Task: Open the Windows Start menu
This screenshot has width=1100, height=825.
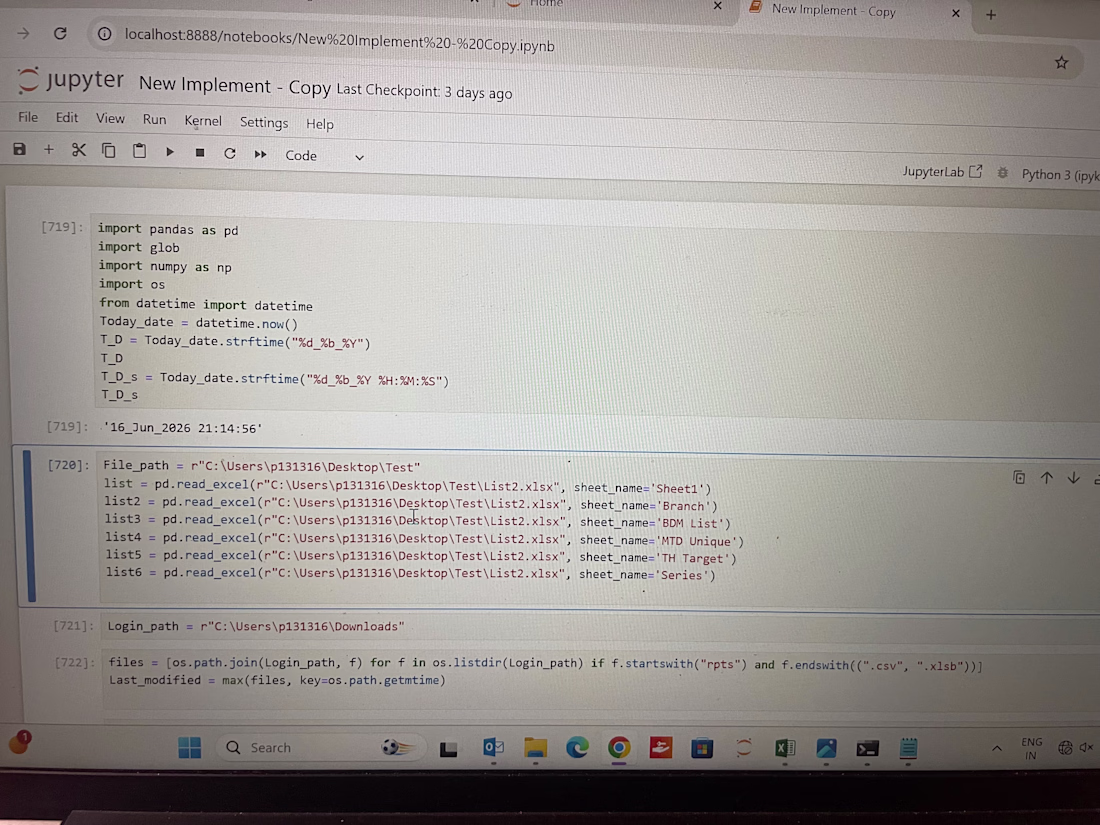Action: [189, 748]
